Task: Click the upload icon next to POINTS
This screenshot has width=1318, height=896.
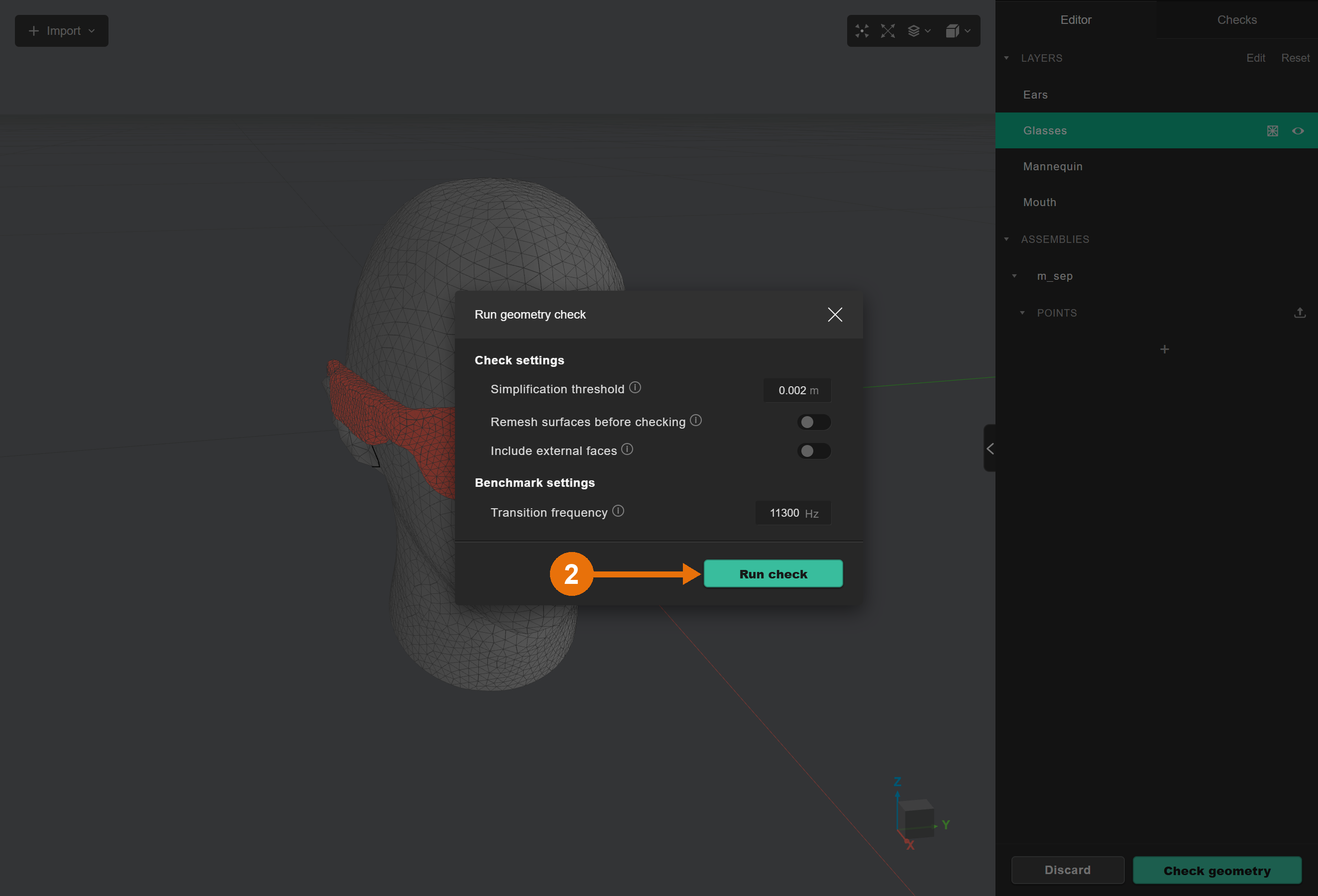Action: pyautogui.click(x=1299, y=313)
